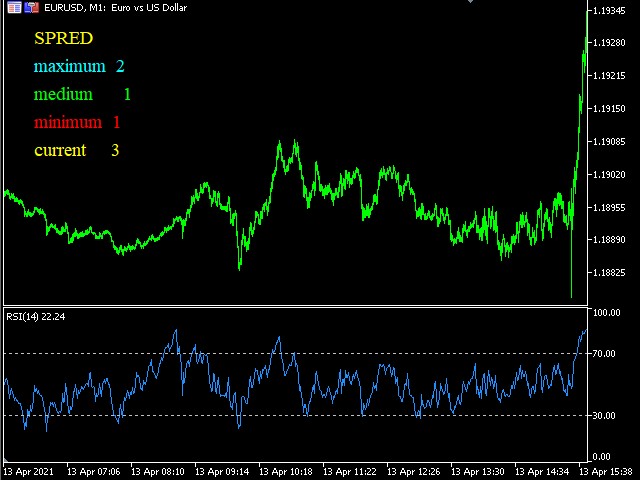
Task: Click the 30.00 RSI level marker
Action: [x=604, y=416]
